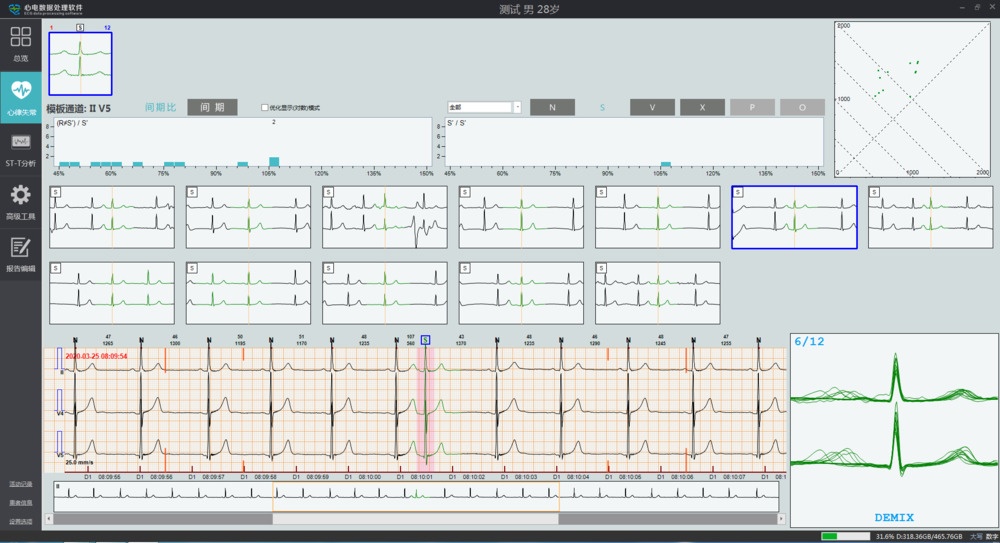Viewport: 1000px width, 543px height.
Task: Select the blue-outlined beat thumbnail in first row
Action: (794, 217)
